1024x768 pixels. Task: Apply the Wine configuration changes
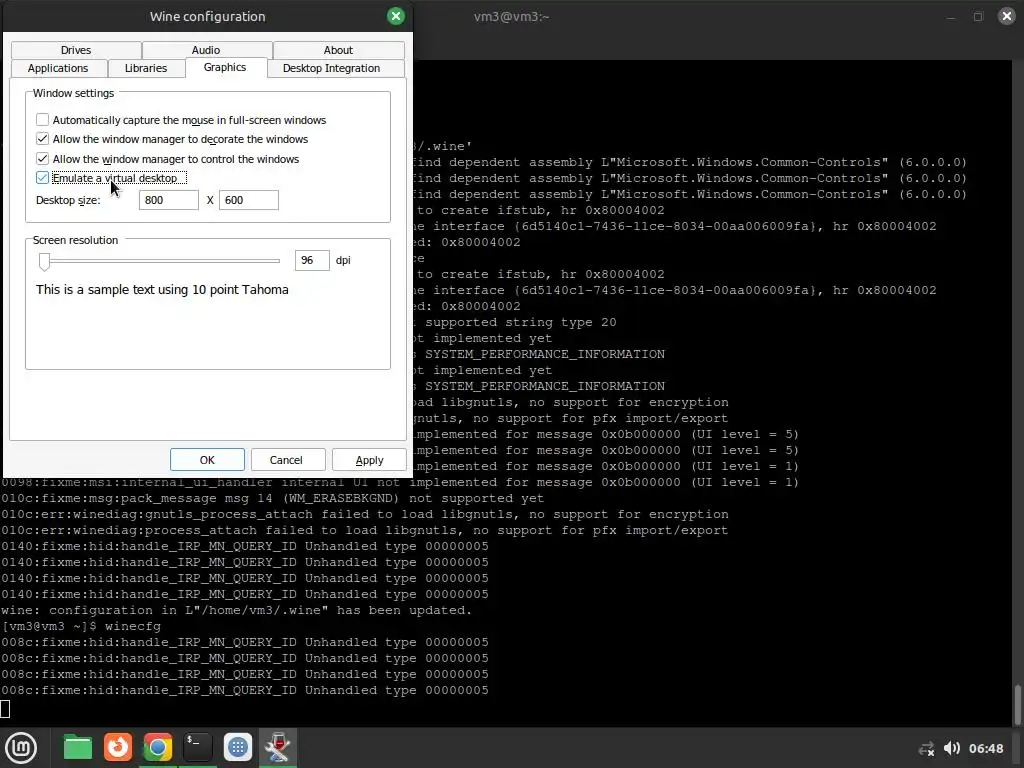point(369,460)
